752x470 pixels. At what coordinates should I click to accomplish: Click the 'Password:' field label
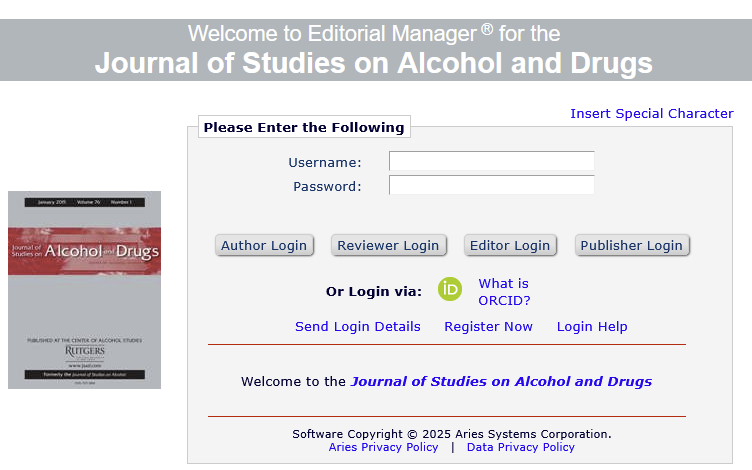tap(327, 187)
